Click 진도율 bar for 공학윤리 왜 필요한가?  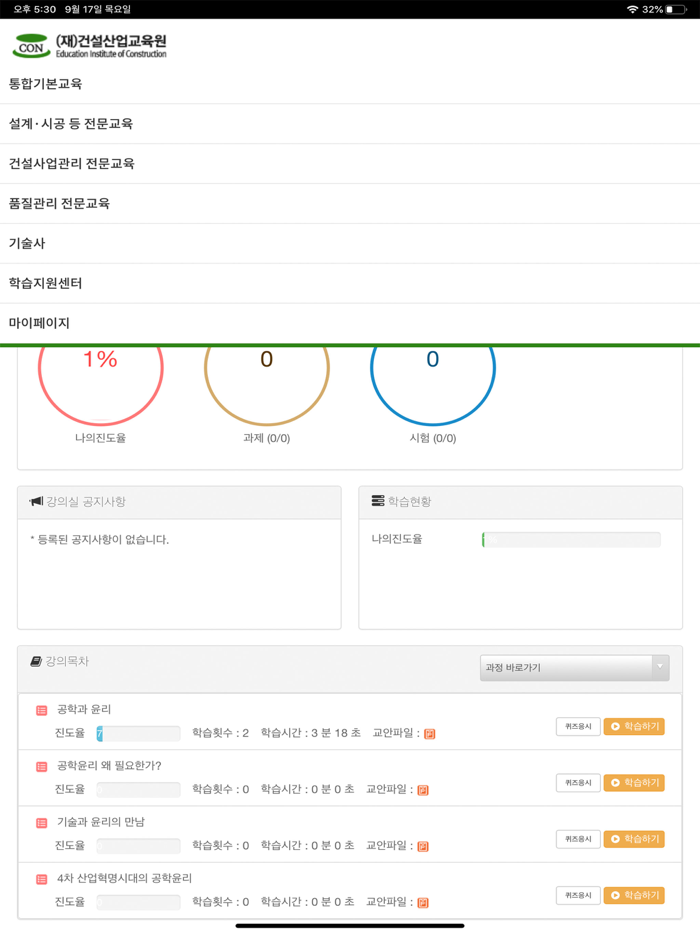click(138, 790)
